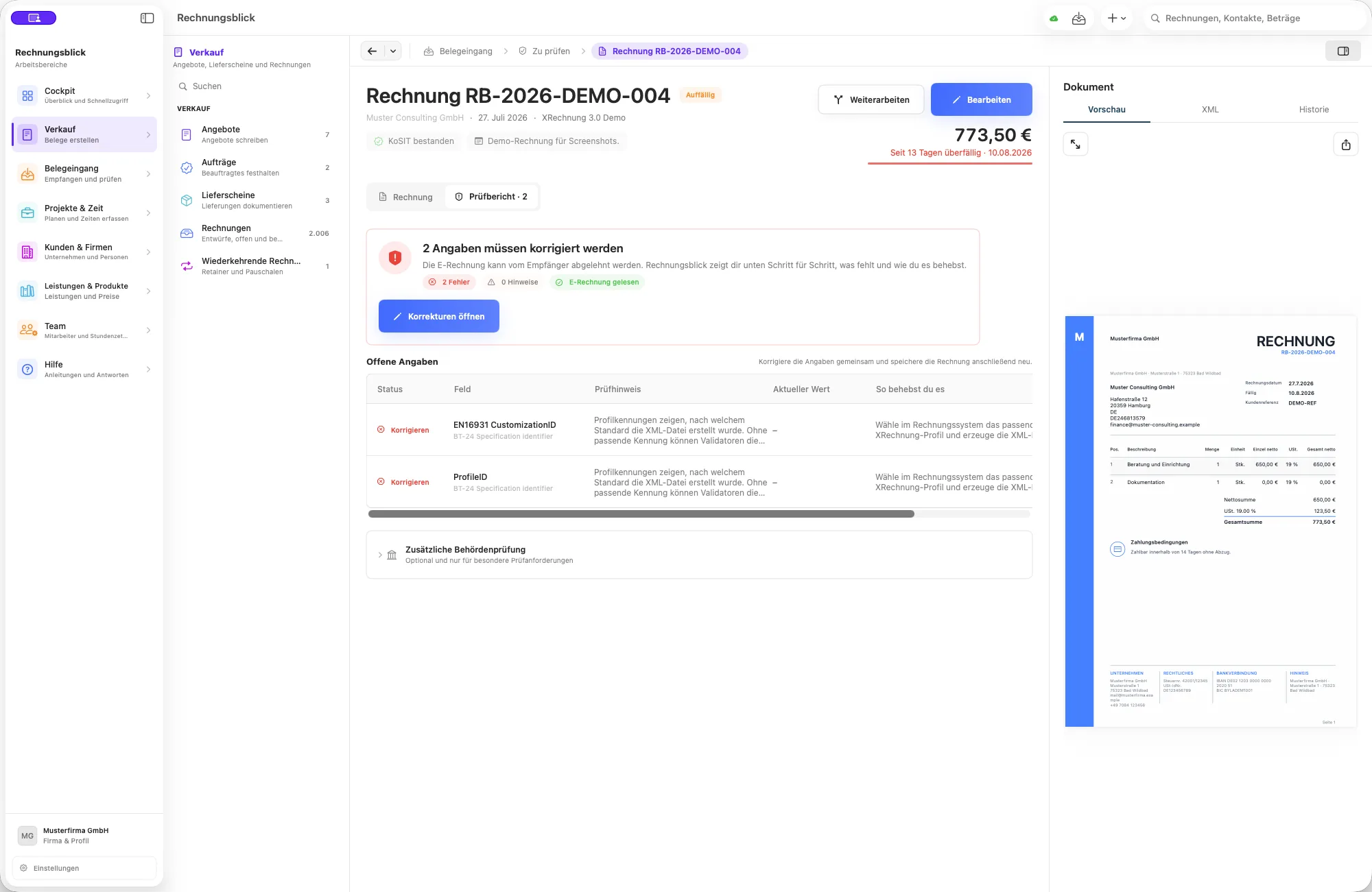Open the navigation history dropdown chevron
1372x892 pixels.
click(393, 51)
